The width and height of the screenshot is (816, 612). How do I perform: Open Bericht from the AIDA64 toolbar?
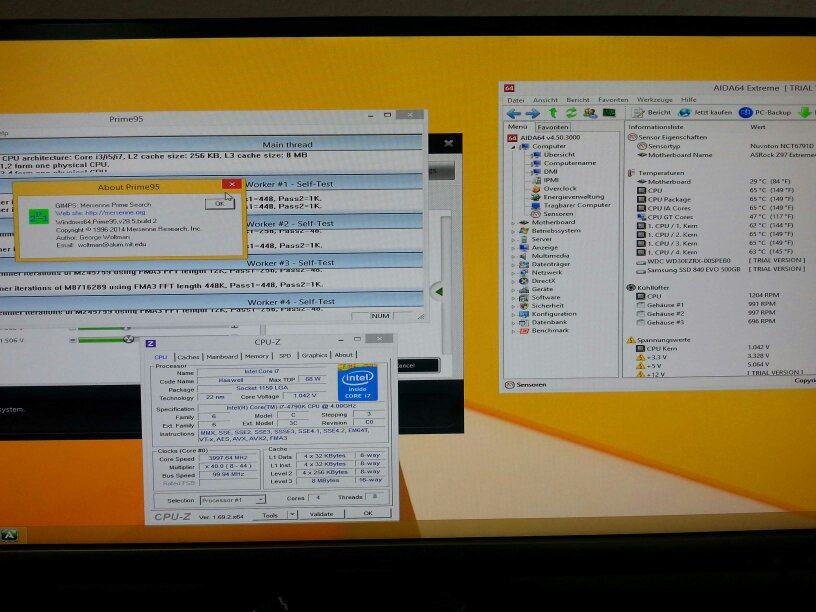coord(652,112)
